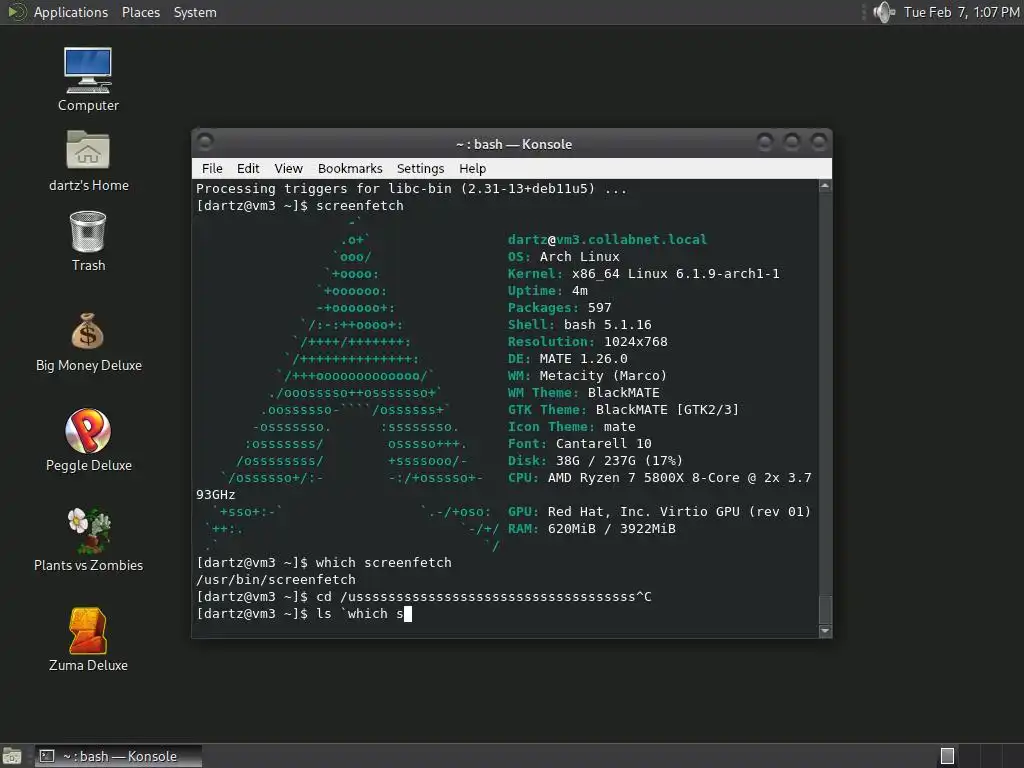Close the Konsole window
This screenshot has height=768, width=1024.
(818, 141)
